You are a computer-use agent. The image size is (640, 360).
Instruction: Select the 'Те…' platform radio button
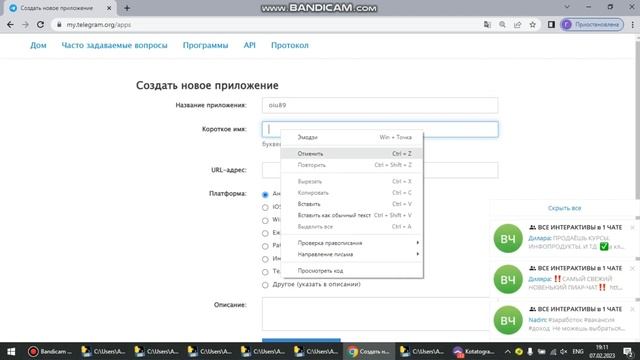[x=265, y=272]
